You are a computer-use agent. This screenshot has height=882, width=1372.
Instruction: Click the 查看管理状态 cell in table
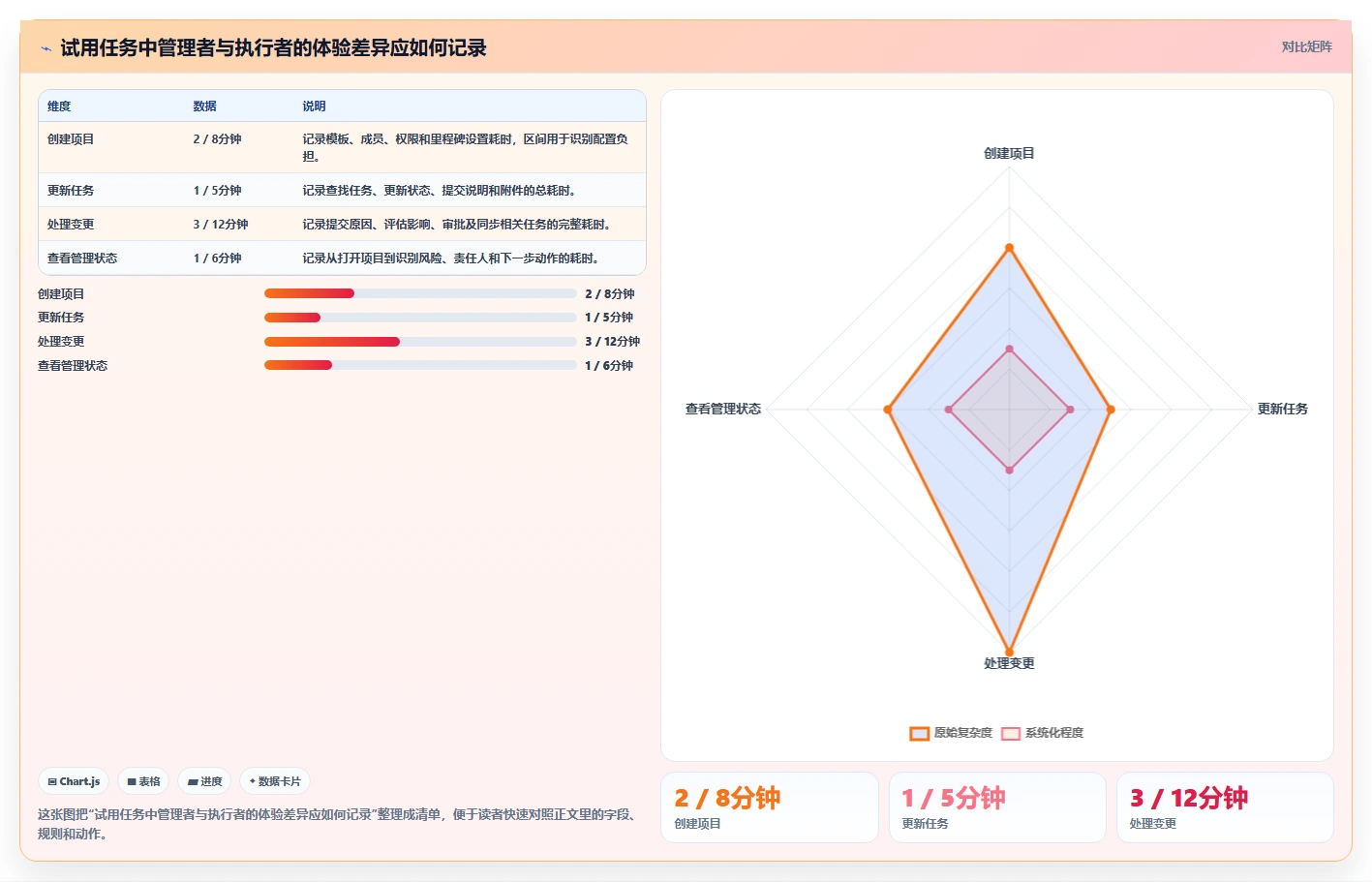82,259
